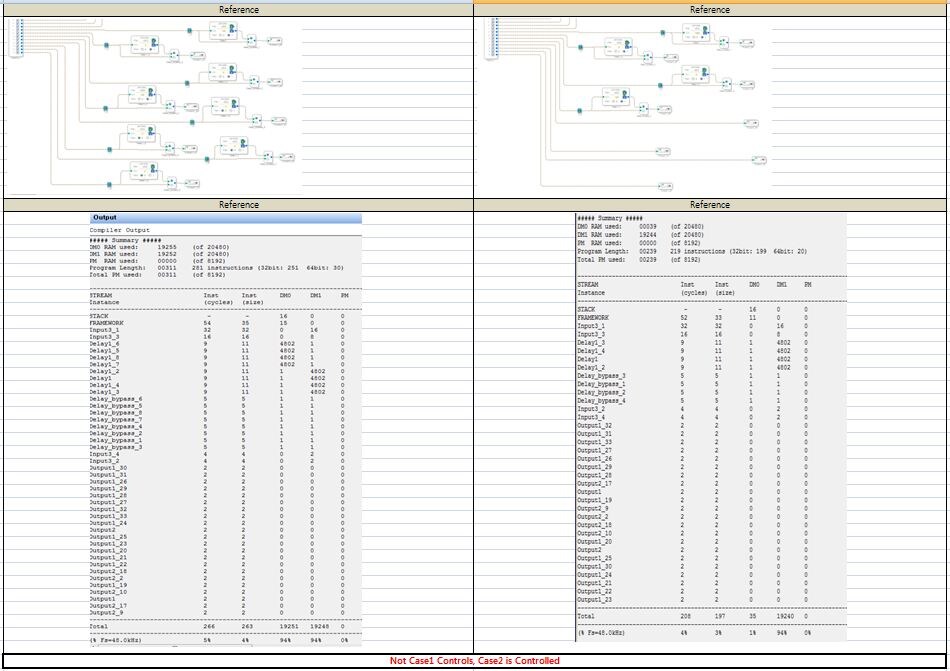Screen dimensions: 950x671
Task: Click the total cycles value 266
Action: 209,627
